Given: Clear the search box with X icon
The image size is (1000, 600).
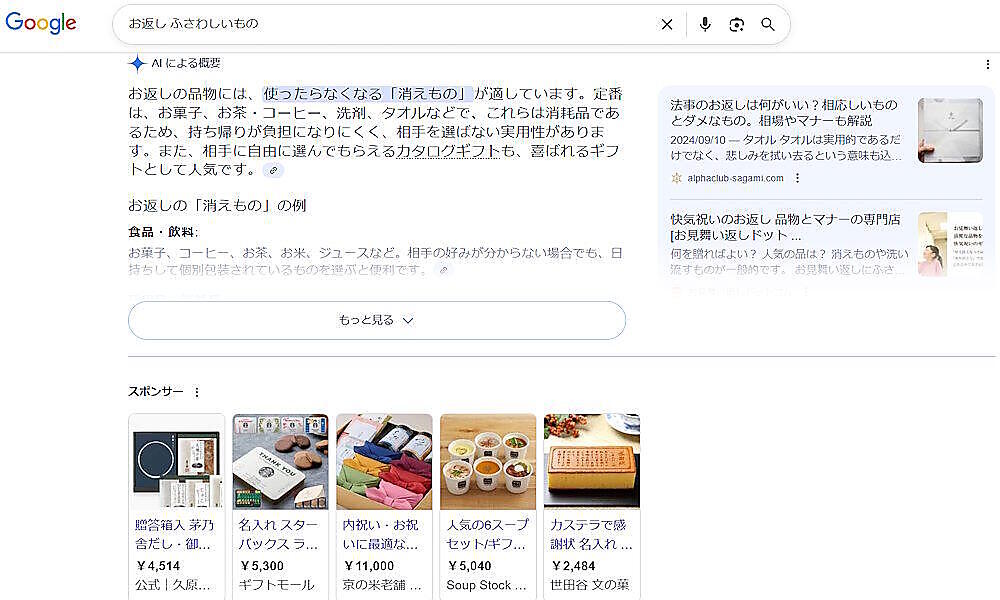Looking at the screenshot, I should [x=667, y=25].
